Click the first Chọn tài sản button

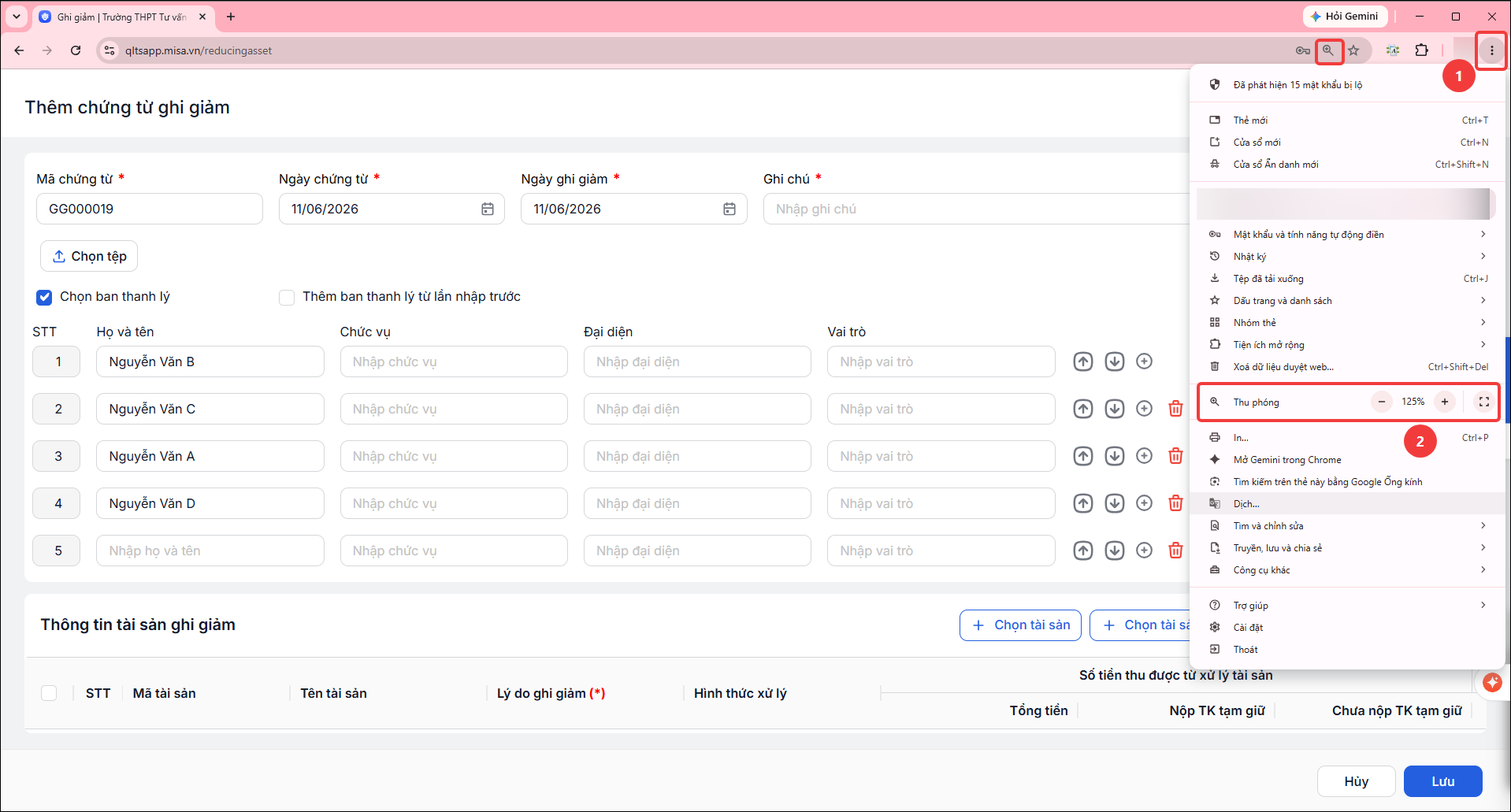(1020, 625)
